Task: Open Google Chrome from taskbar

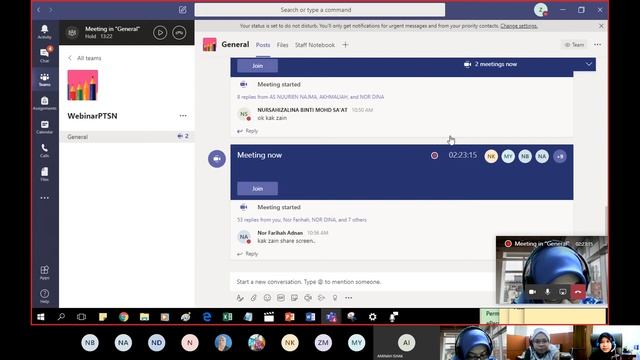Action: 124,317
